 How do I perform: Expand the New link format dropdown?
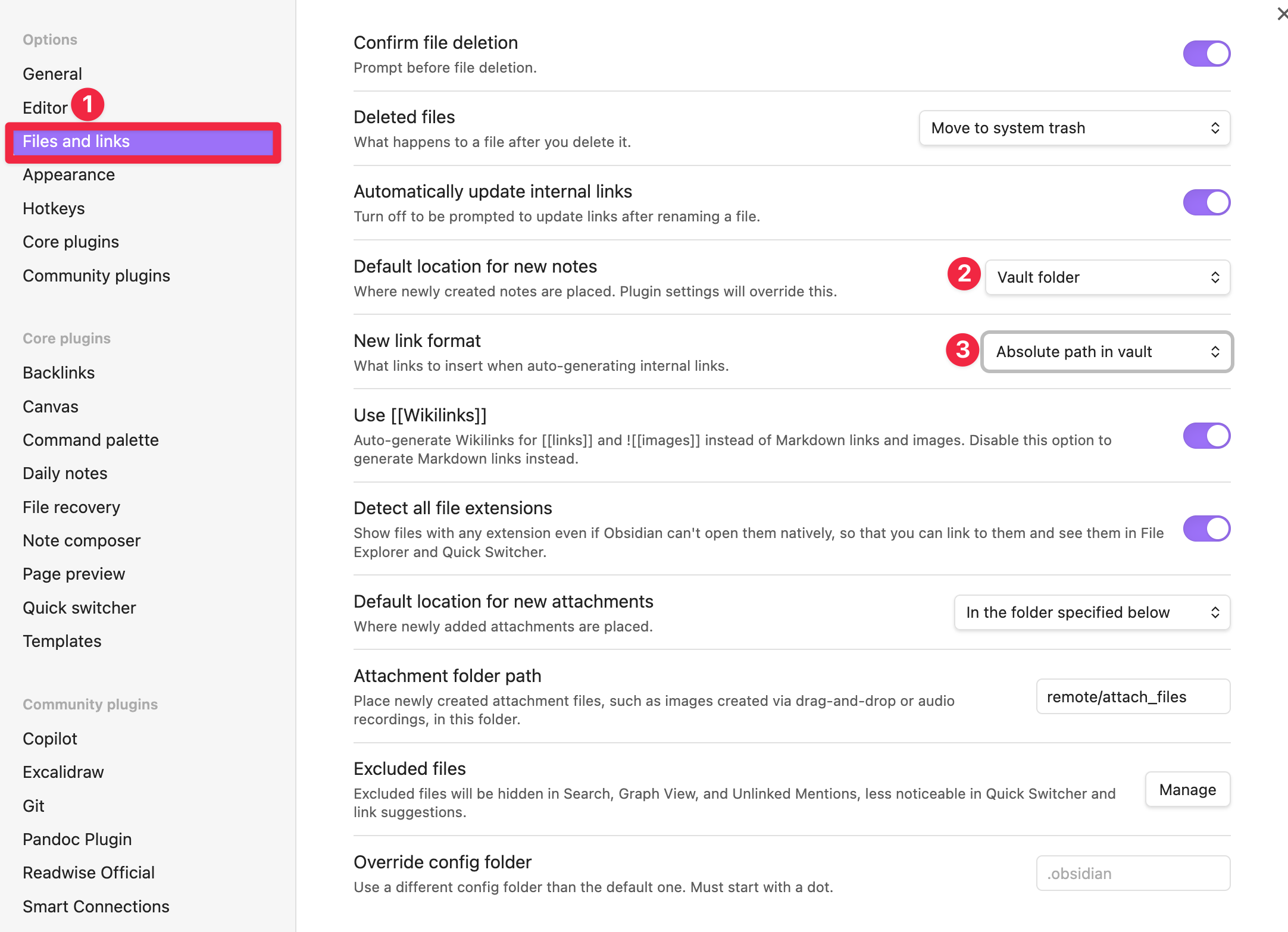click(1107, 352)
